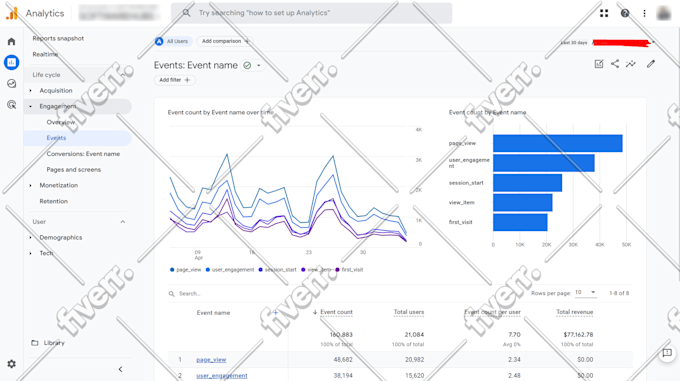Click the top search Analytics field
The width and height of the screenshot is (680, 381).
coord(311,13)
